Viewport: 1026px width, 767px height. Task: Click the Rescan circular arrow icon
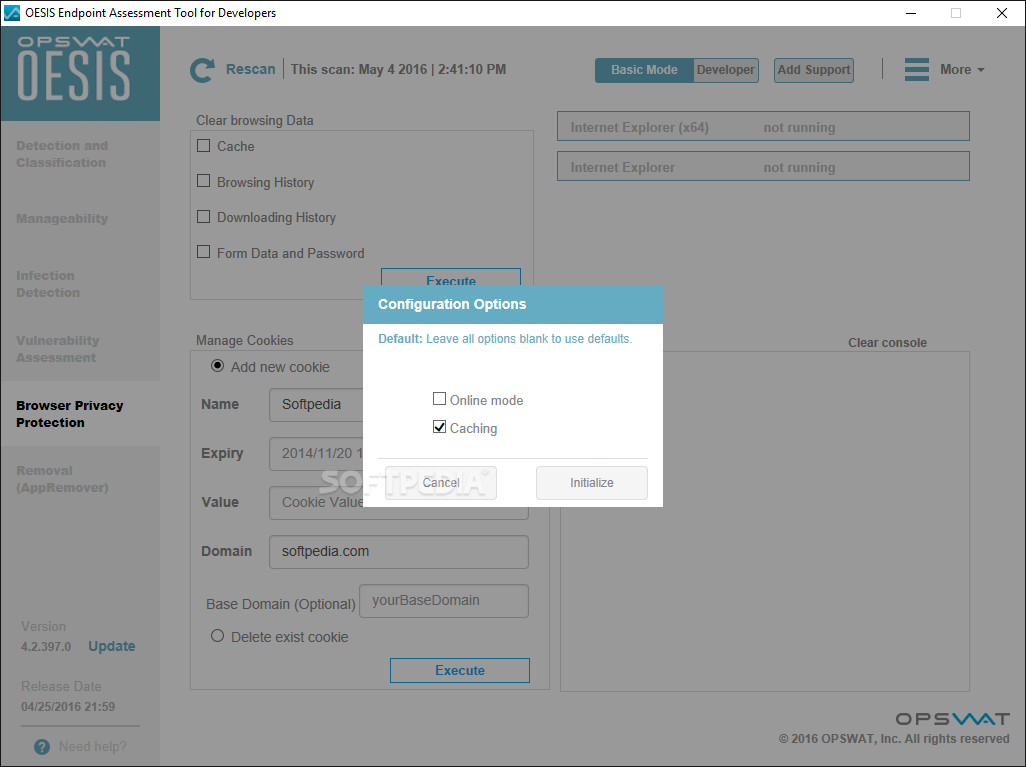tap(202, 70)
